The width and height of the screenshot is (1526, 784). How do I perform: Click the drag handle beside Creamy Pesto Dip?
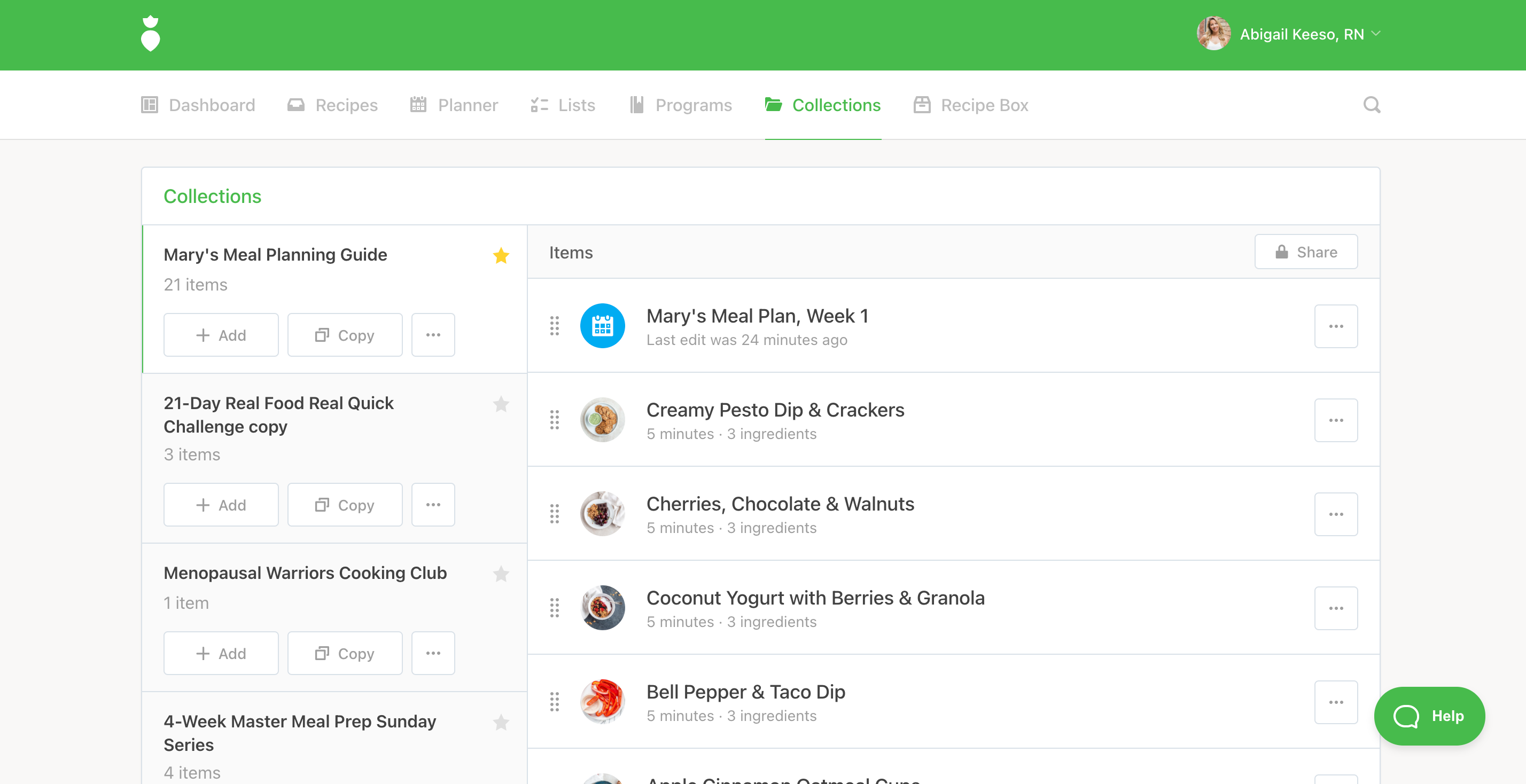click(x=555, y=420)
